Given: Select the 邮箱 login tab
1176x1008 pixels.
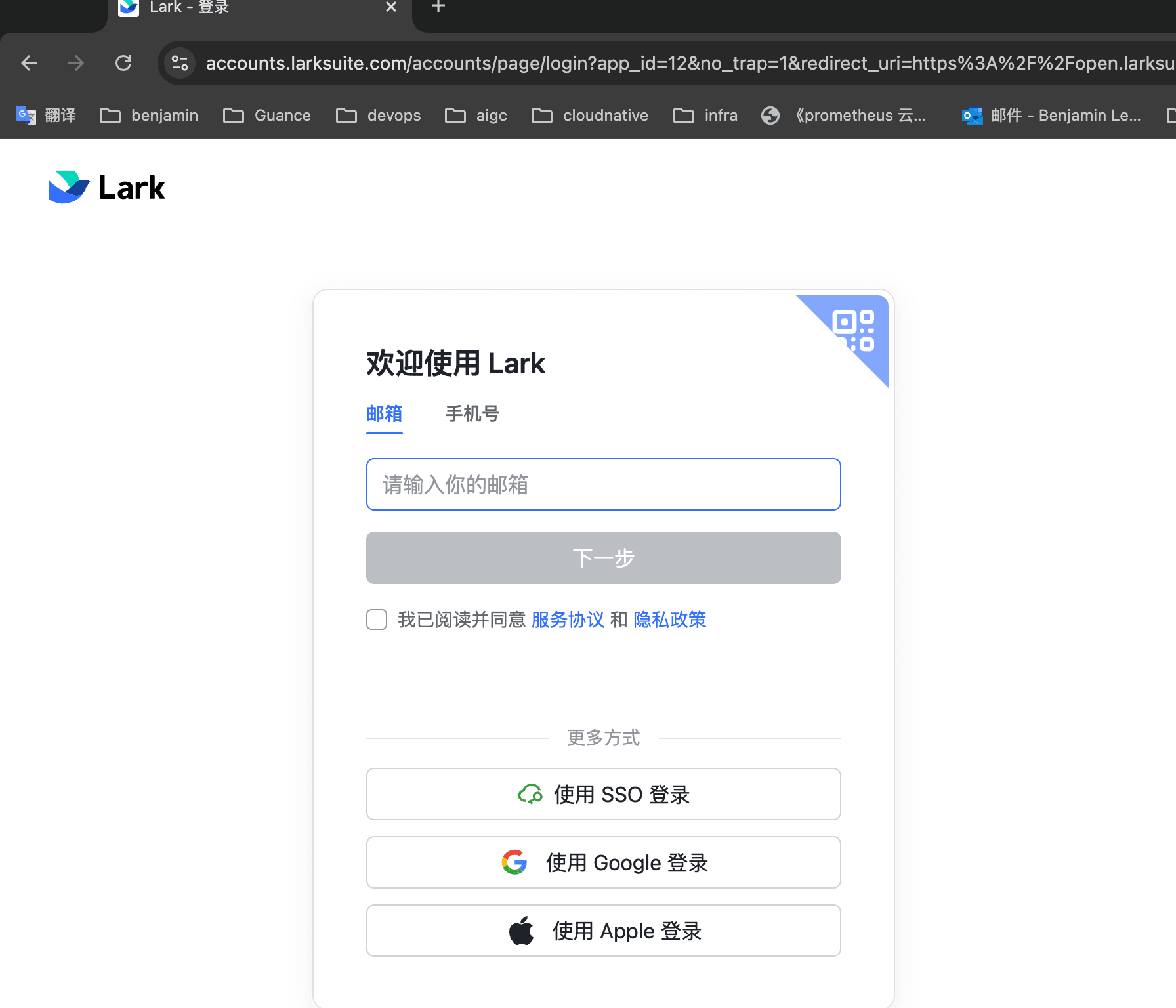Looking at the screenshot, I should click(384, 414).
